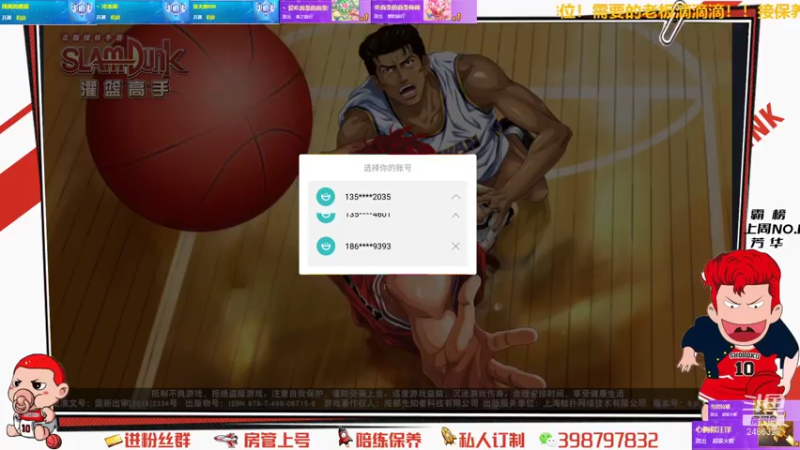Click the second blue guardian badge at top
Viewport: 800px width, 450px height.
coord(176,10)
